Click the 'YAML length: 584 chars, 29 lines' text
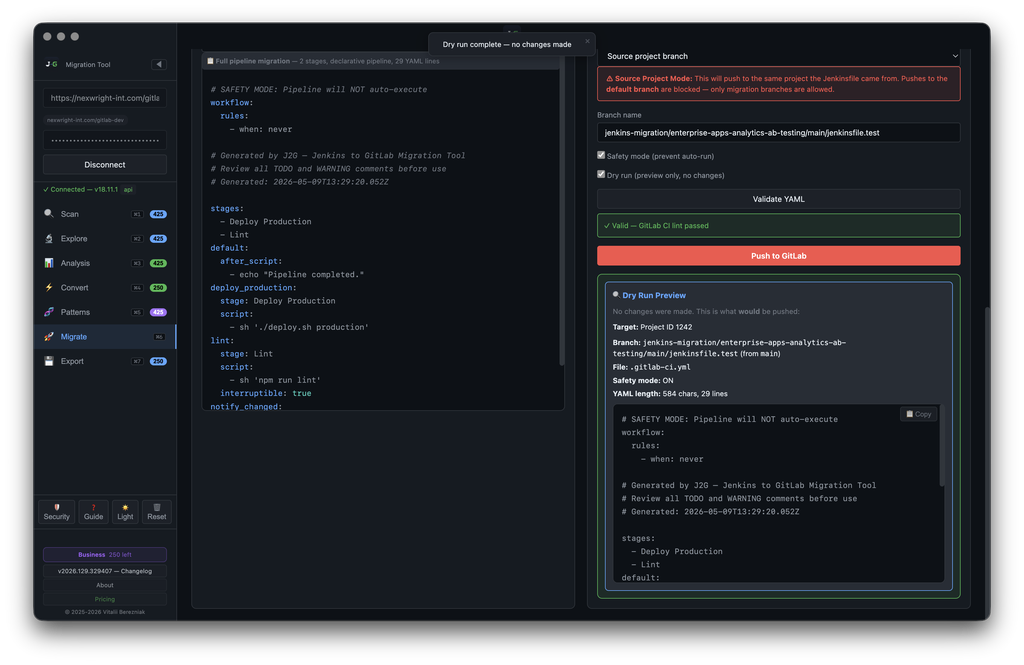 coord(669,394)
